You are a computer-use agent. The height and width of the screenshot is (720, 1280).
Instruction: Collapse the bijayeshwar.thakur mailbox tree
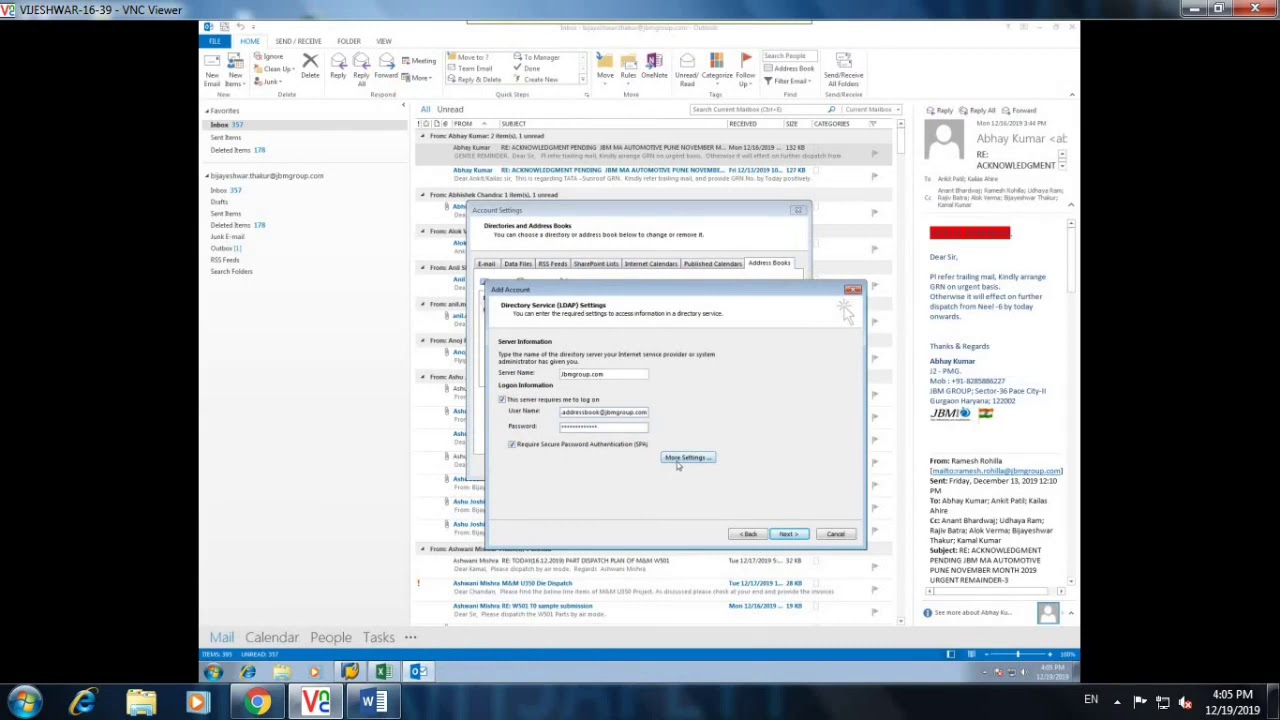click(207, 176)
